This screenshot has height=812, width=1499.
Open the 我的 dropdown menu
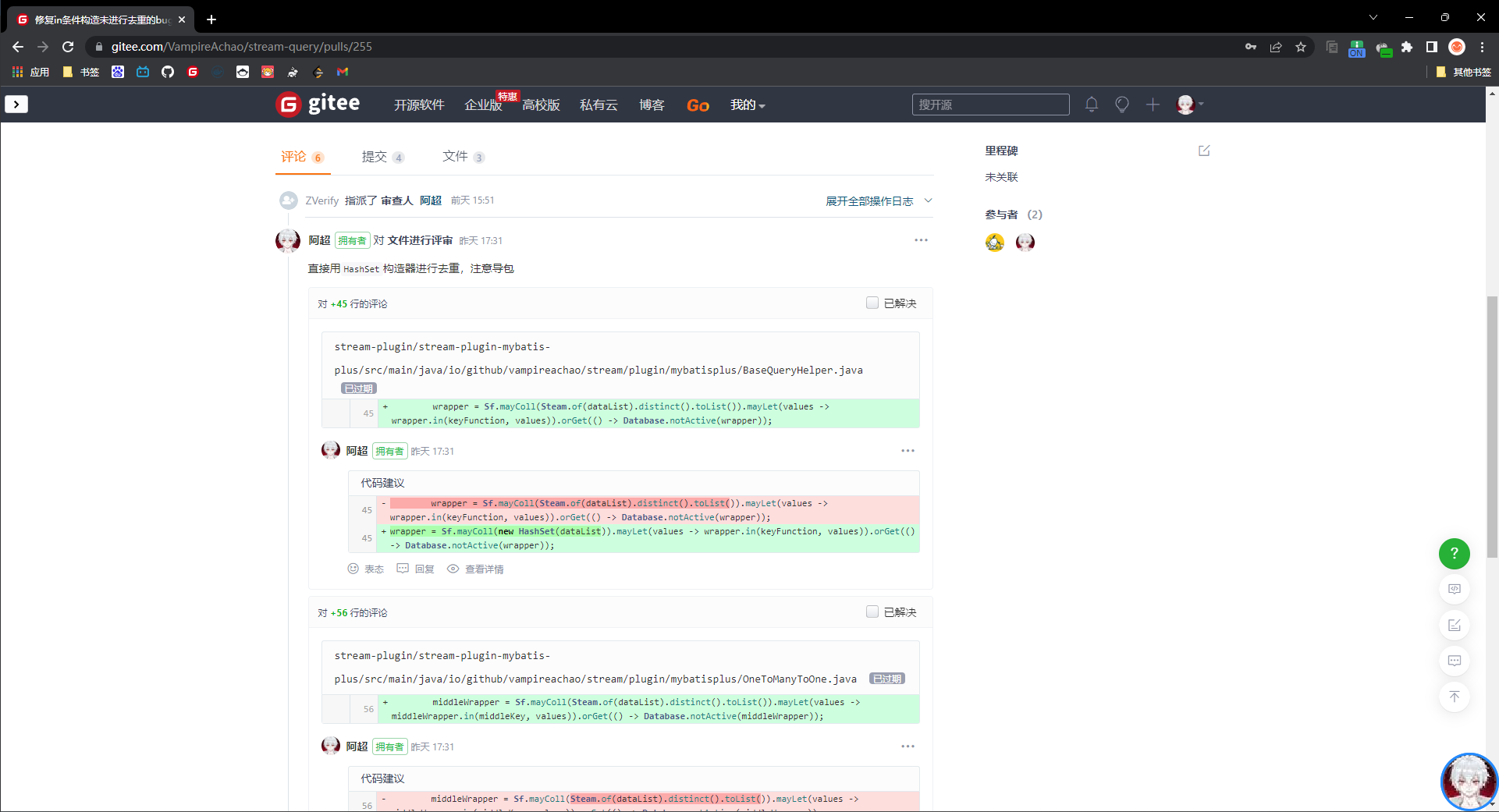747,105
